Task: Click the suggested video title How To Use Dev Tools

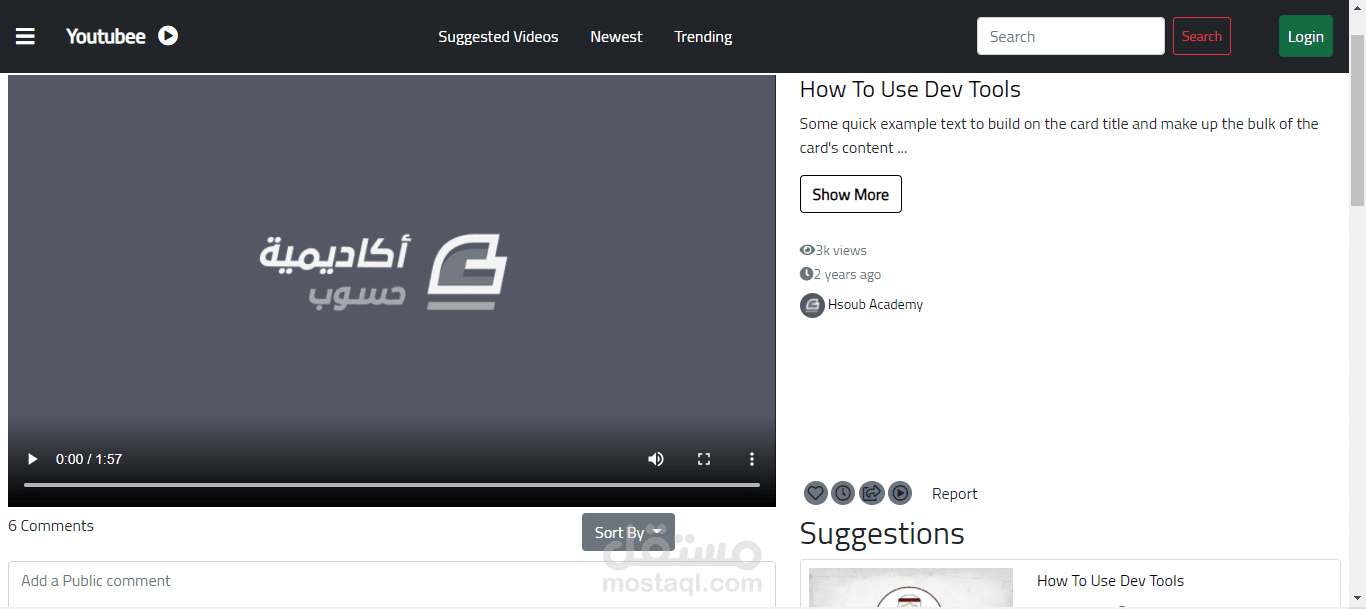Action: point(1110,581)
